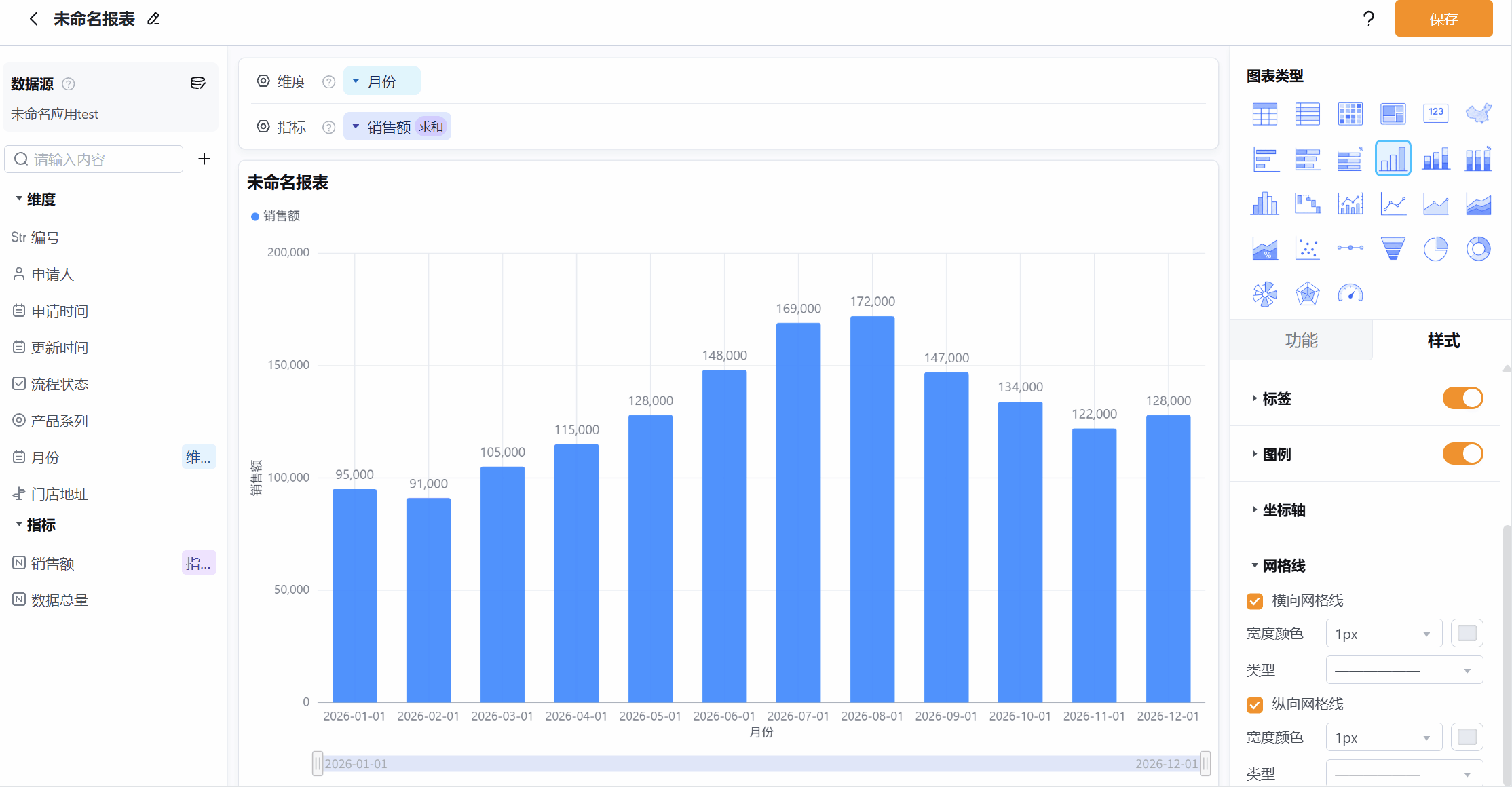The height and width of the screenshot is (787, 1512).
Task: Open horizontal gridline color swatch
Action: (1467, 634)
